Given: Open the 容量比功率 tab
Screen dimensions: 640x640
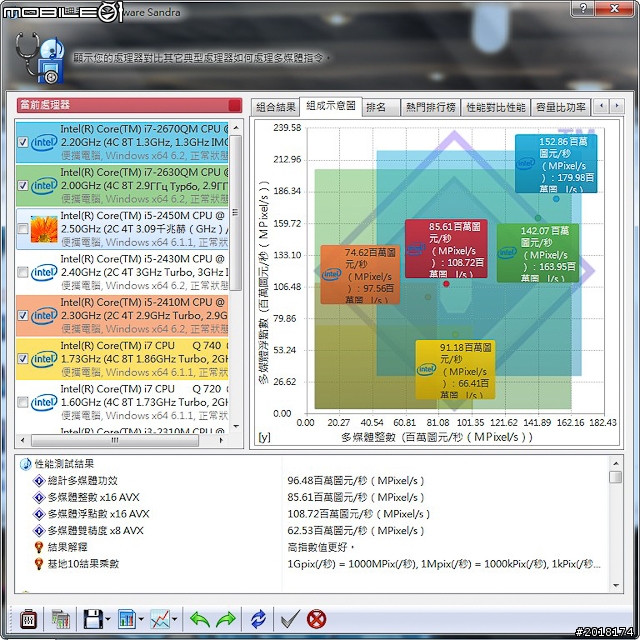Looking at the screenshot, I should 561,107.
